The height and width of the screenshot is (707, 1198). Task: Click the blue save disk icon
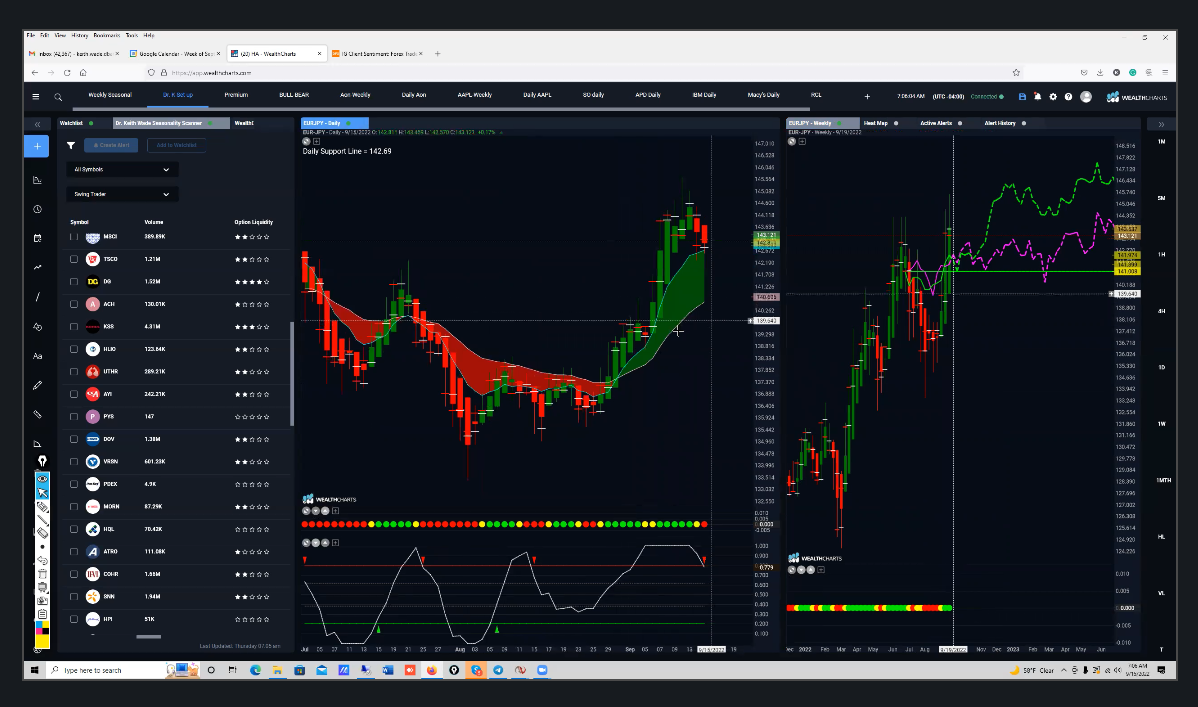[x=1022, y=97]
